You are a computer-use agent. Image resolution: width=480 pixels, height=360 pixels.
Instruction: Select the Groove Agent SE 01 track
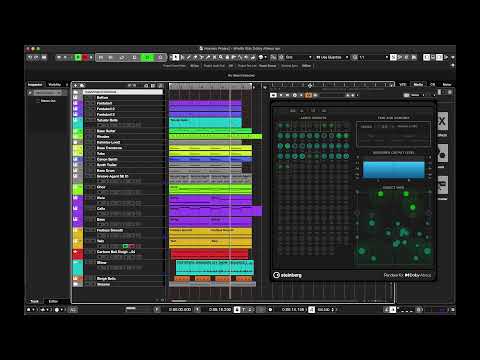[x=112, y=176]
